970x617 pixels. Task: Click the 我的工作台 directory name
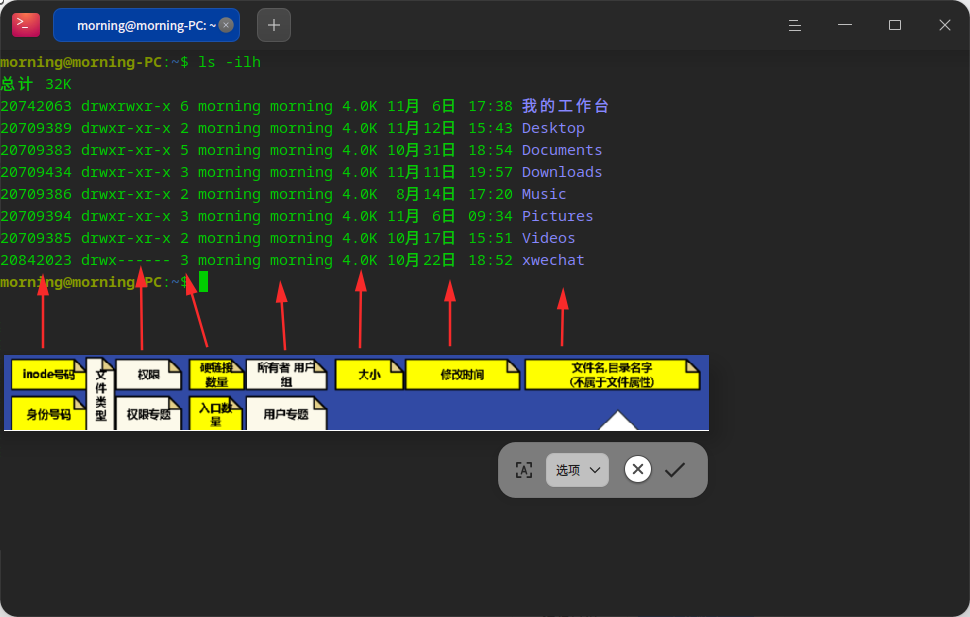[x=565, y=106]
